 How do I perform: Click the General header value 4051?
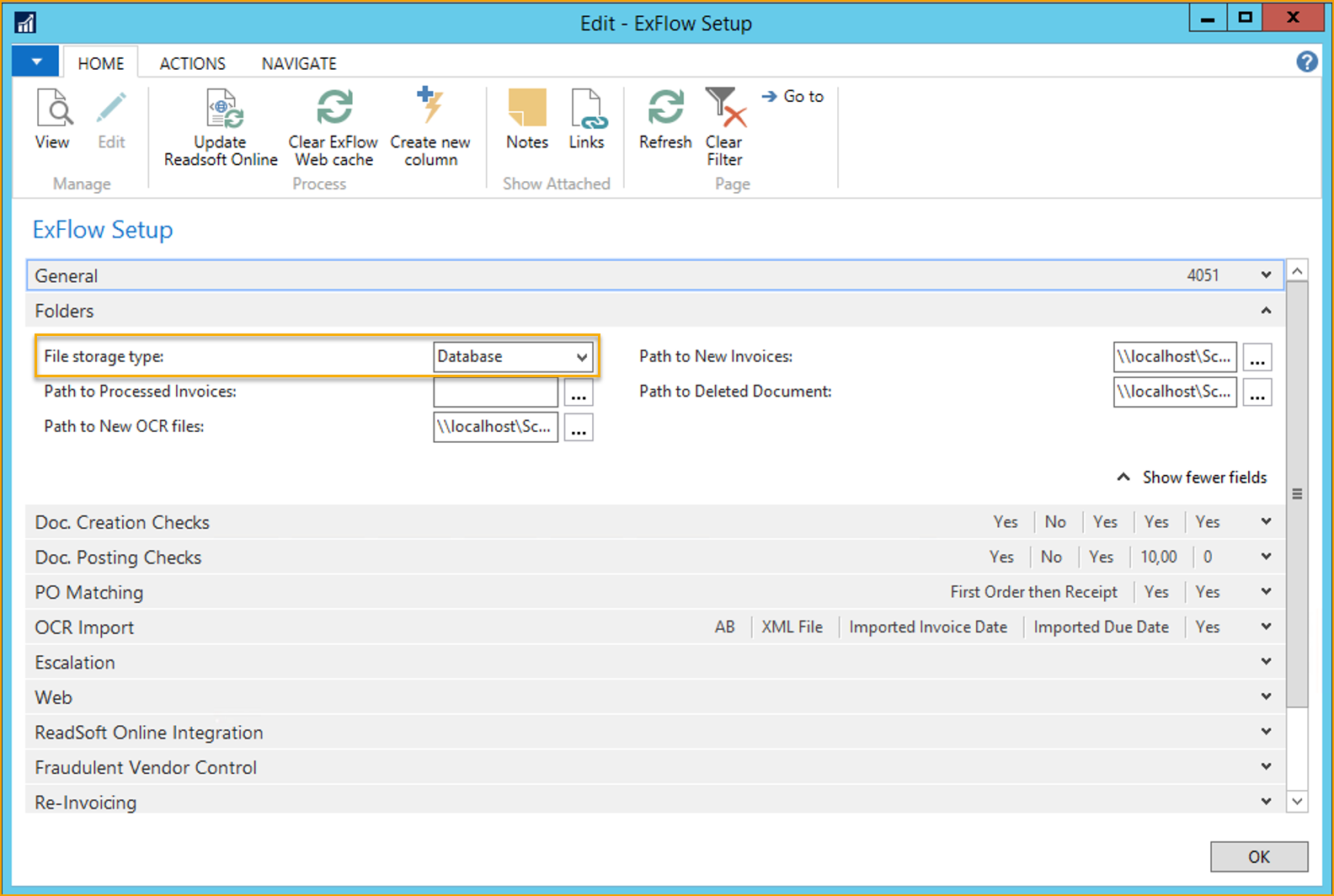1203,275
